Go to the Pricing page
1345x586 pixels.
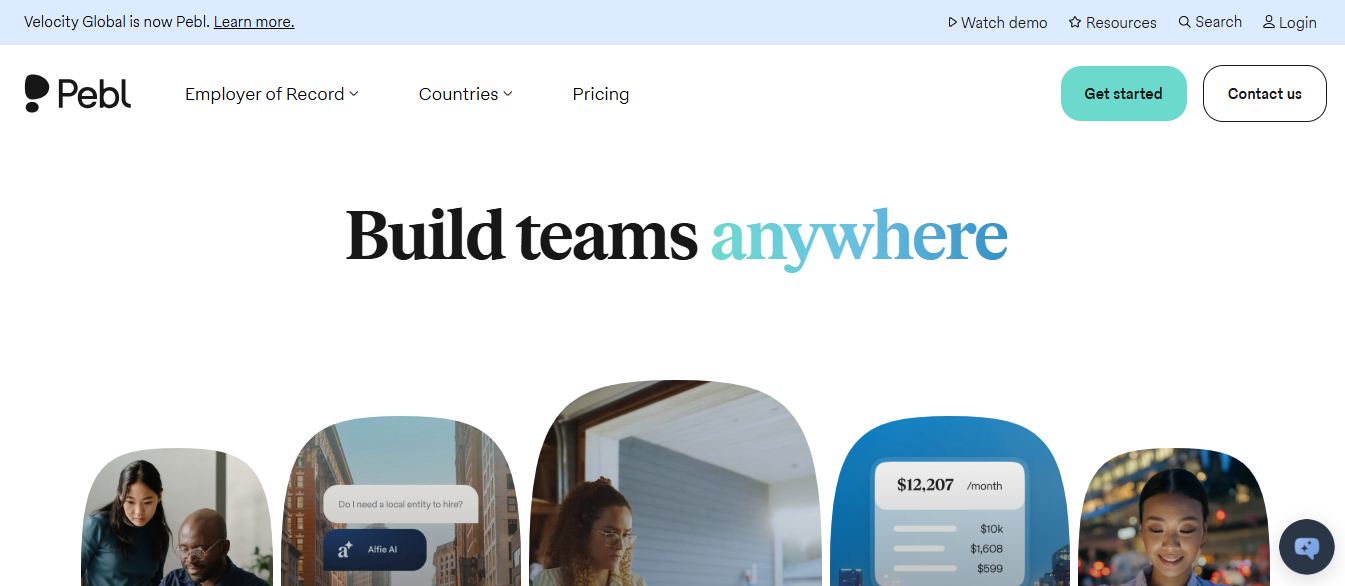point(601,94)
